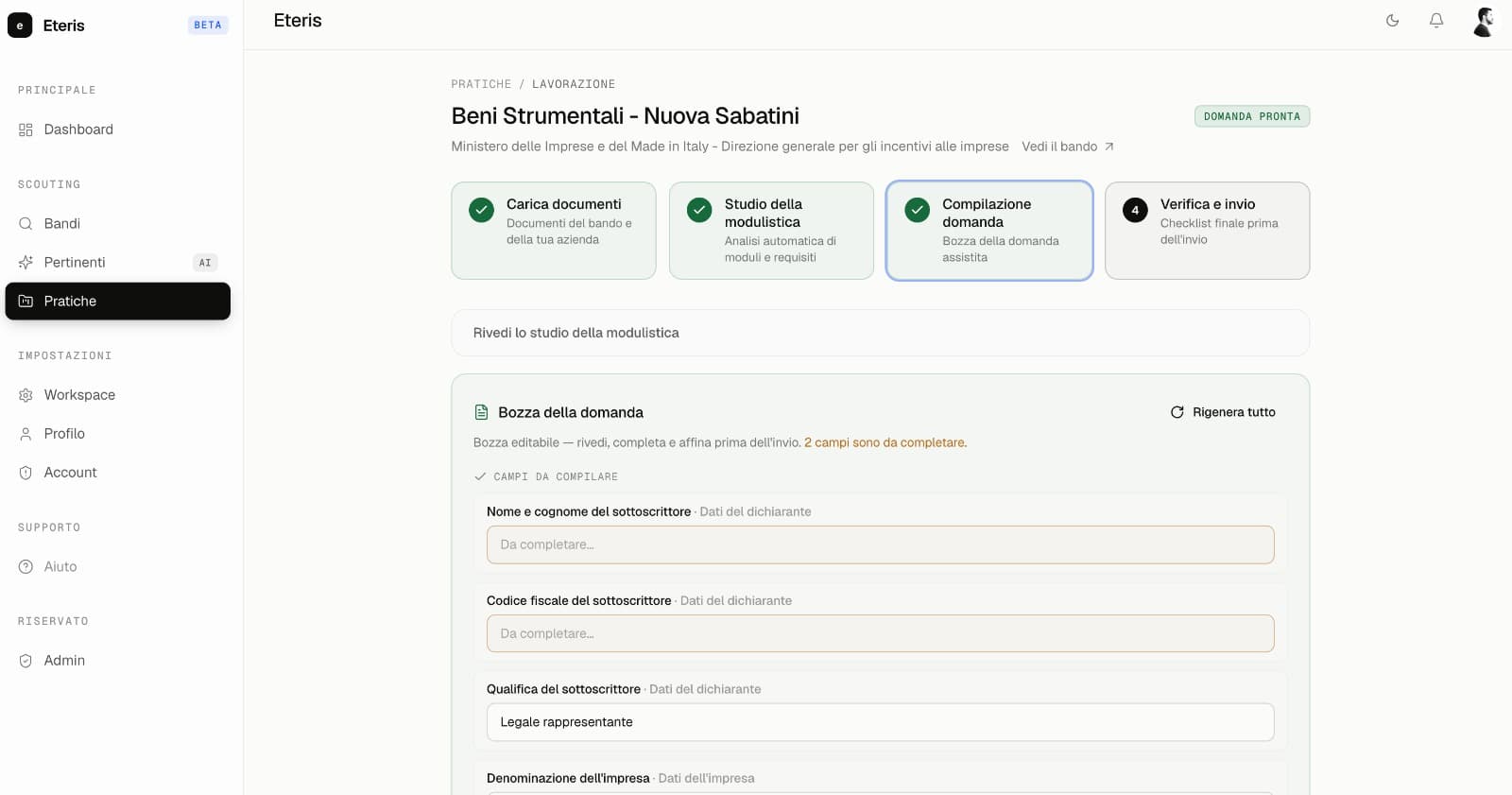
Task: Click the external arrow icon beside Vedi il bando
Action: pos(1109,147)
